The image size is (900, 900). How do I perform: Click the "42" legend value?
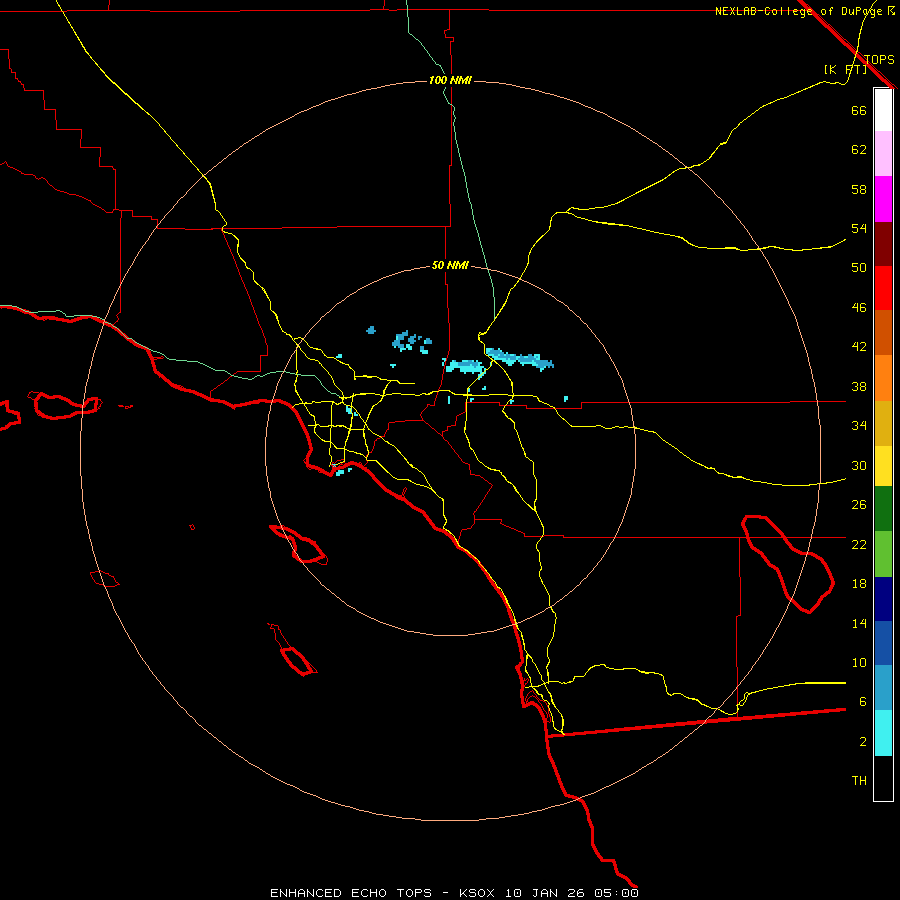pos(859,347)
